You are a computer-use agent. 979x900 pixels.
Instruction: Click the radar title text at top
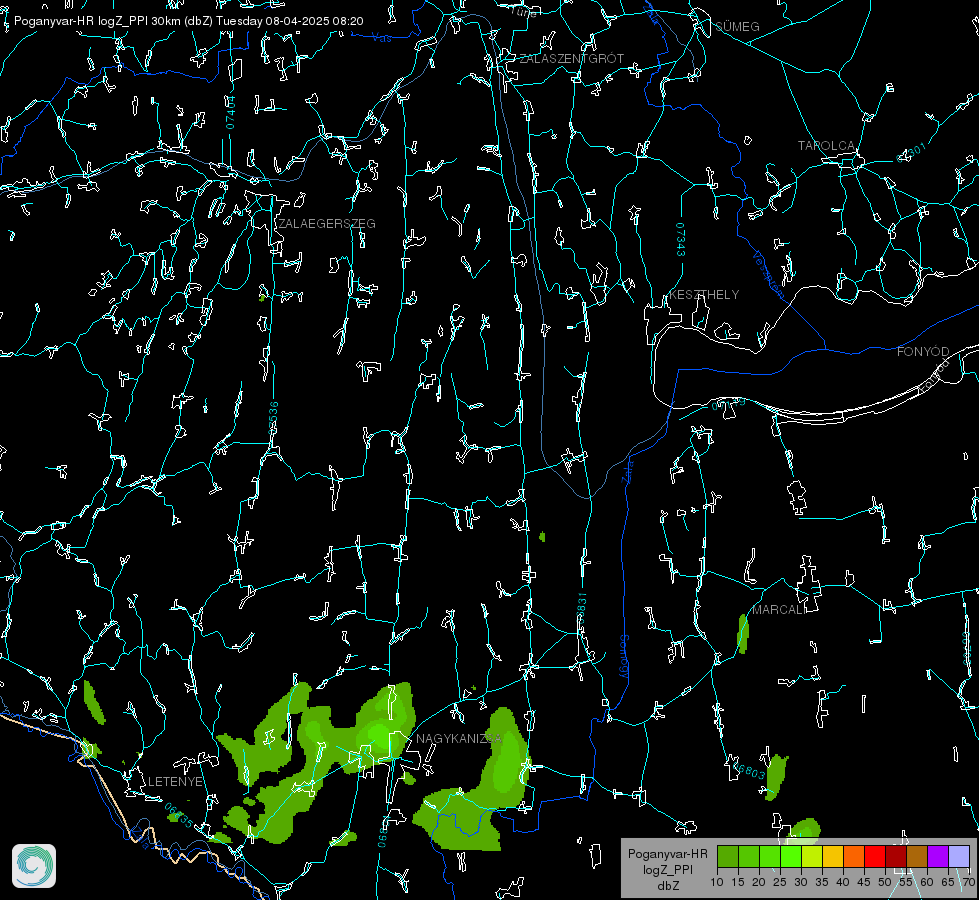tap(189, 21)
